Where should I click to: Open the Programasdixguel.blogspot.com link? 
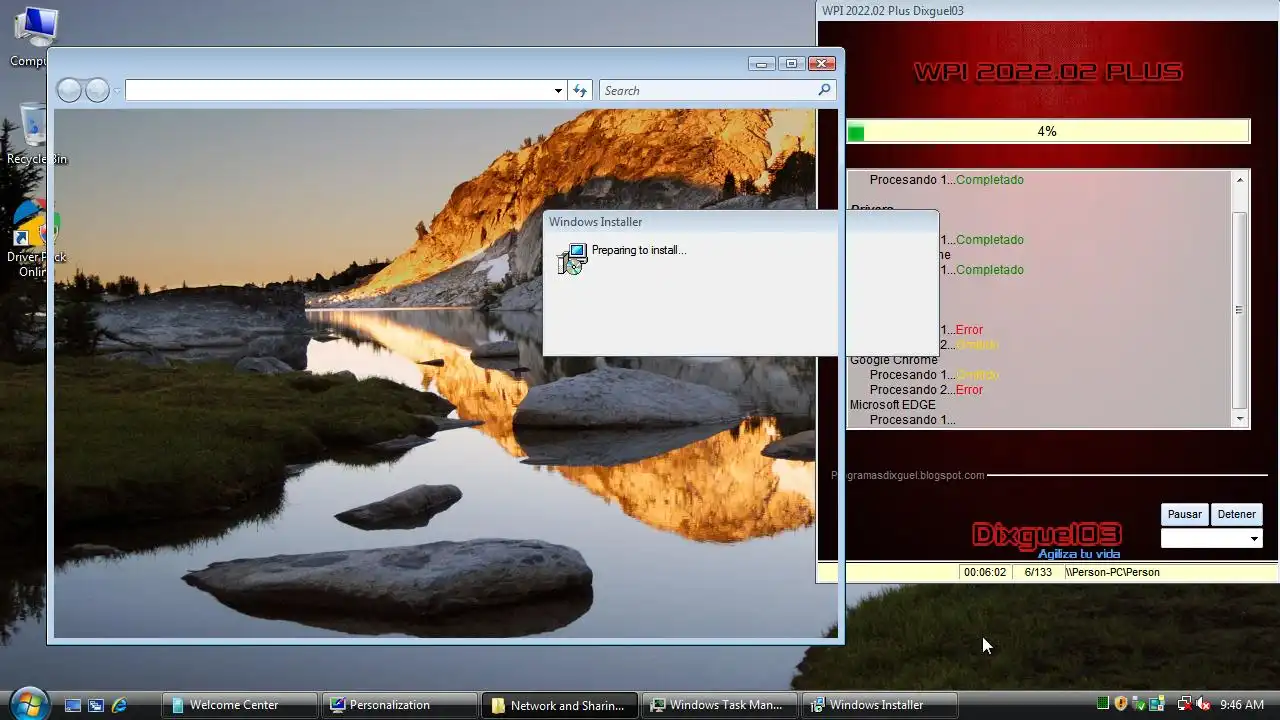pos(908,475)
